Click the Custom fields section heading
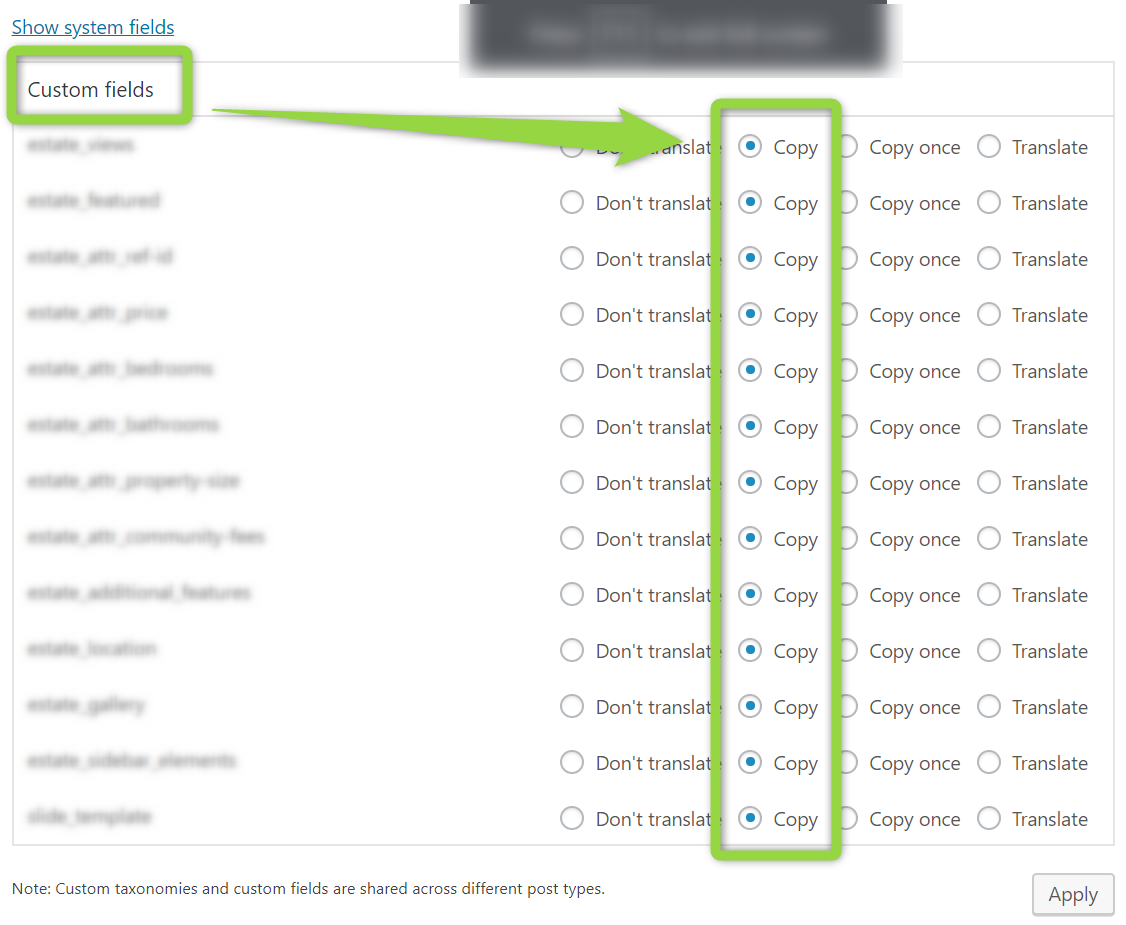 [x=90, y=90]
